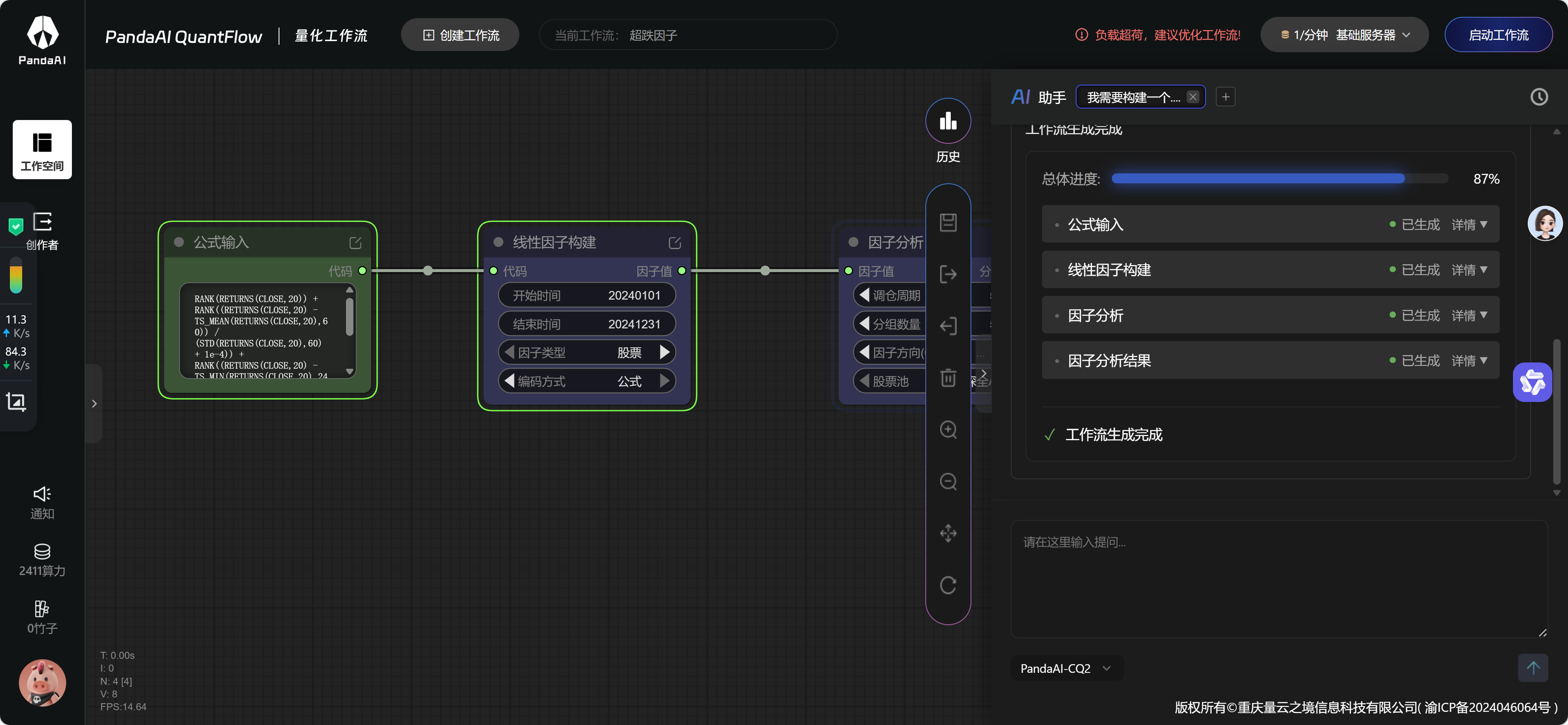Click the 代码 output port of 公式输入
Screen dimensions: 1568x725
pos(362,270)
